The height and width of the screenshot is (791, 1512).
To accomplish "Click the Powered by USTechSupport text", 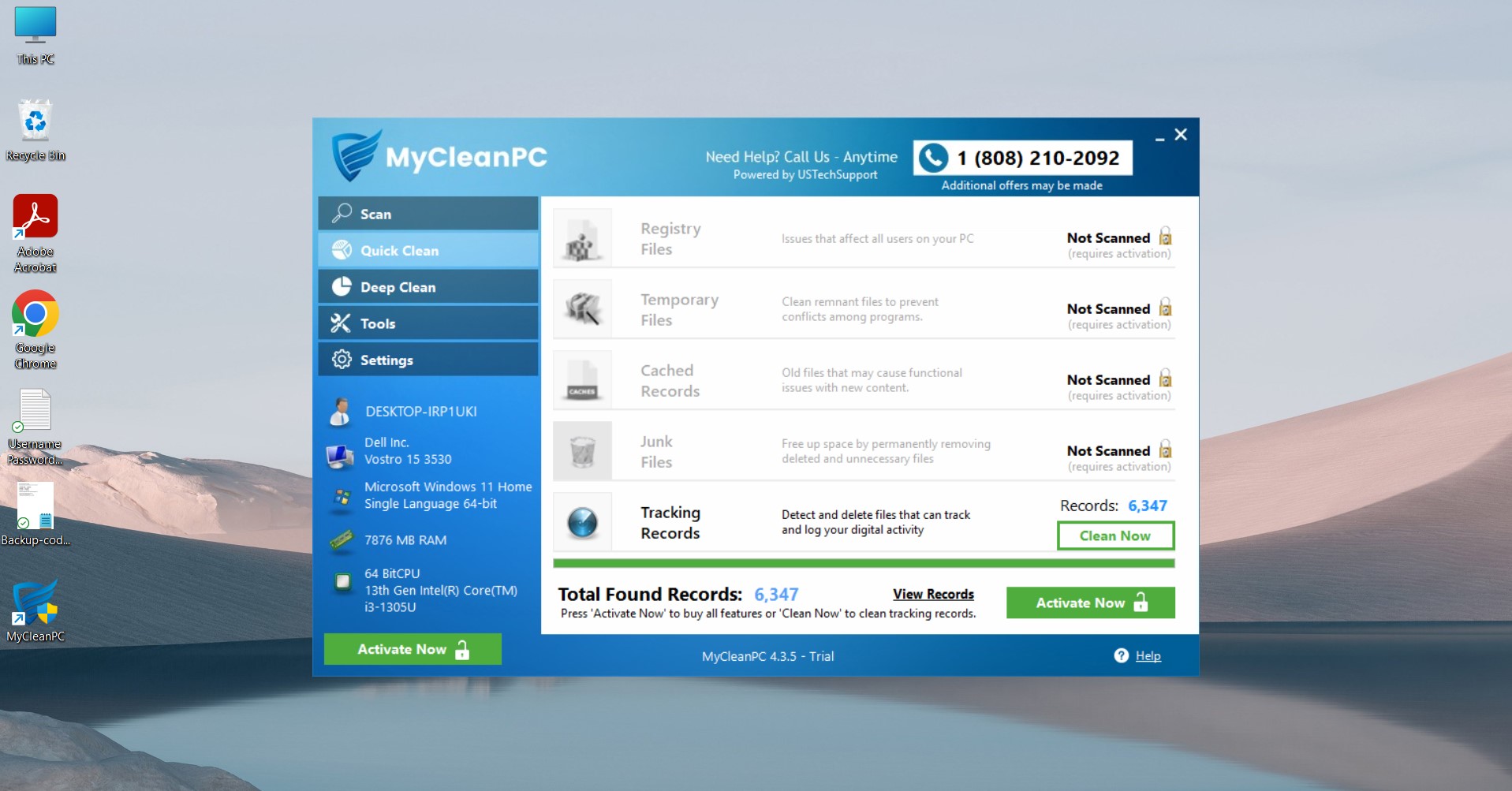I will click(x=805, y=174).
